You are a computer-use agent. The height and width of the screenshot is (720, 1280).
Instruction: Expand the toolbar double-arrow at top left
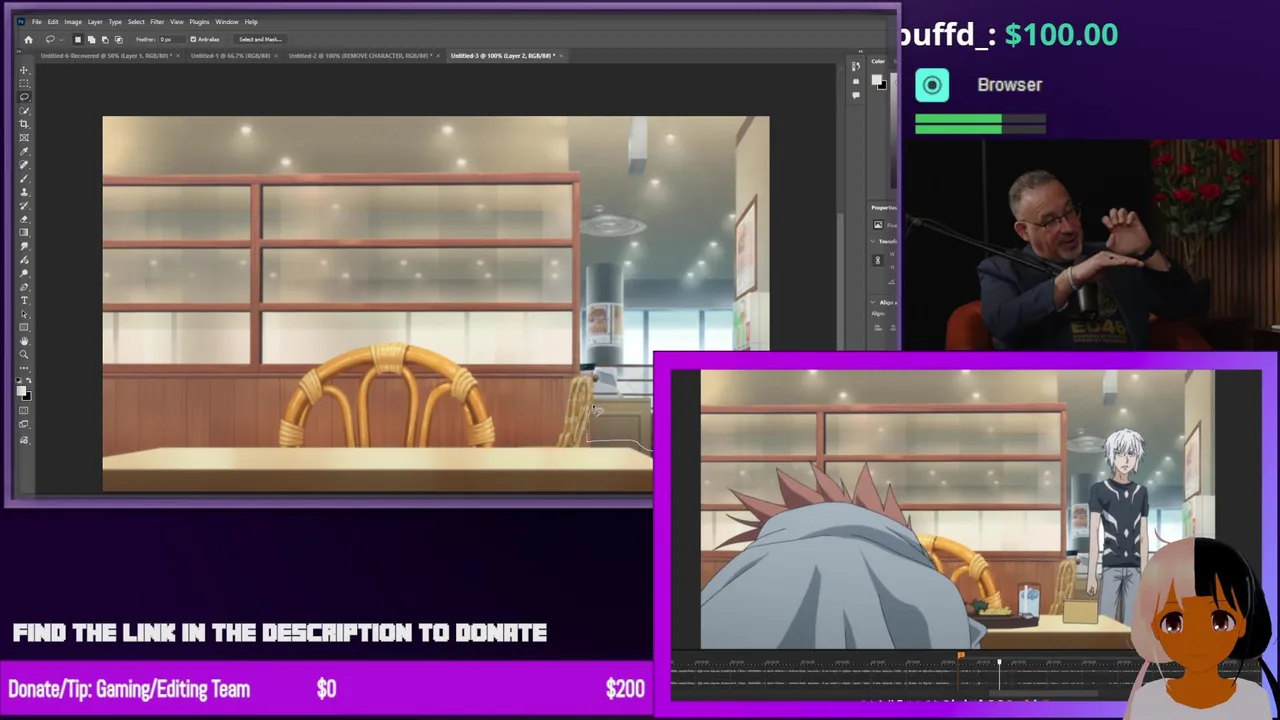(x=19, y=51)
